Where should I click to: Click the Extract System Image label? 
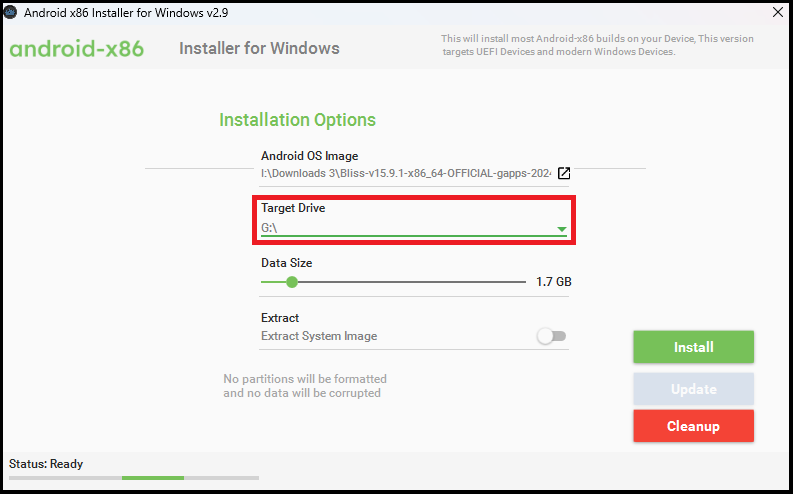point(319,337)
